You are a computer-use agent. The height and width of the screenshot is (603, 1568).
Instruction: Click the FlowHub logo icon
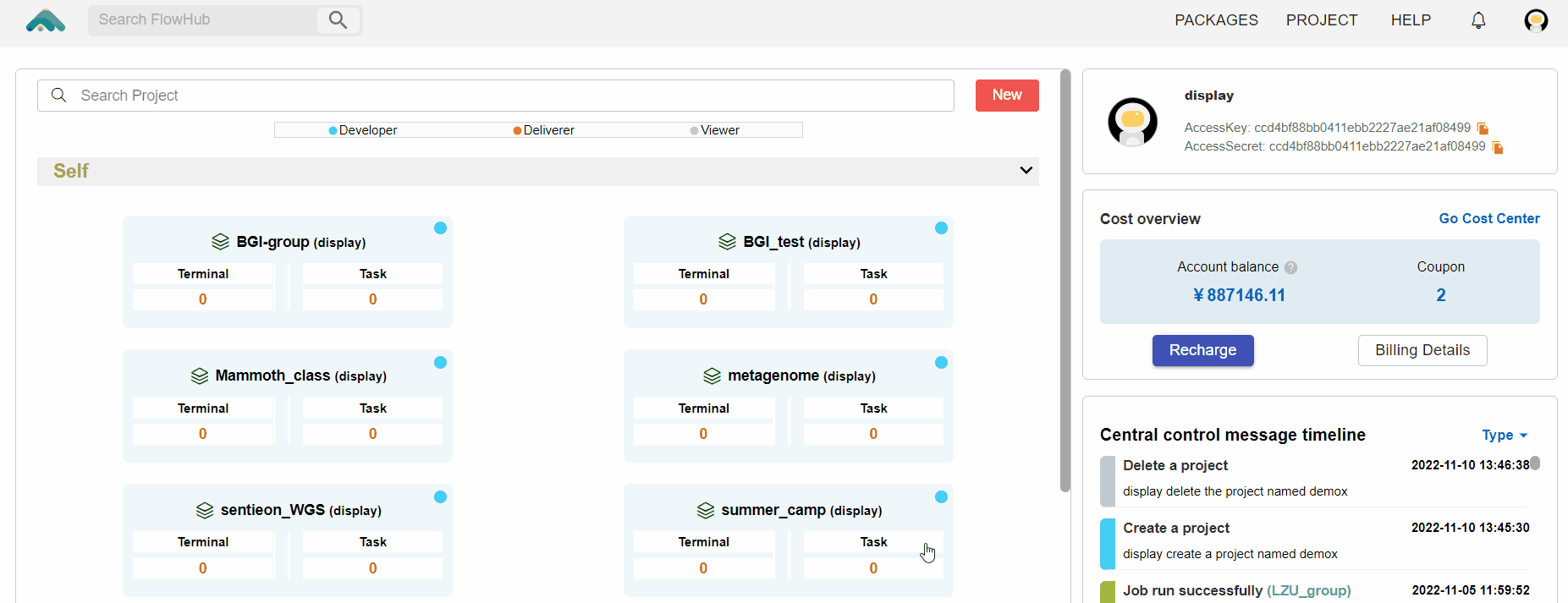click(46, 20)
